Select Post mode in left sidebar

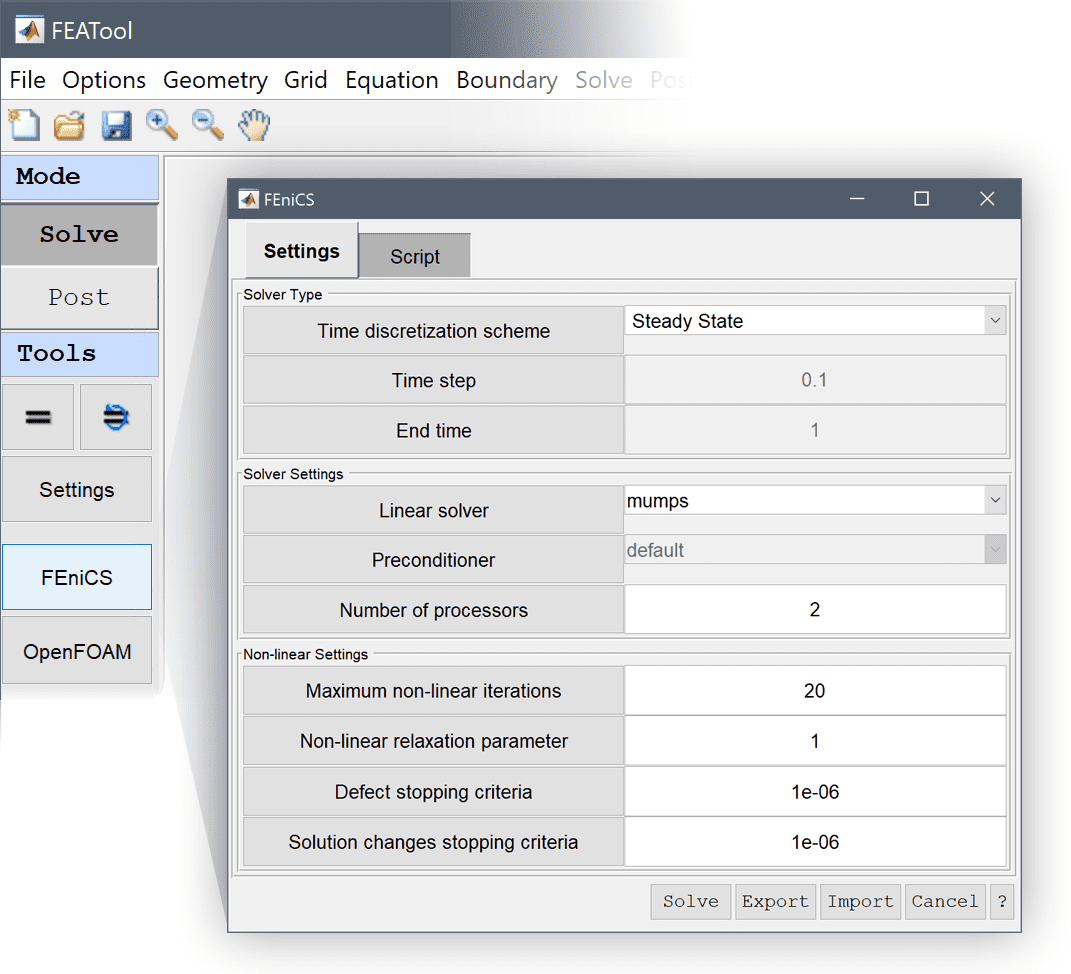point(79,297)
